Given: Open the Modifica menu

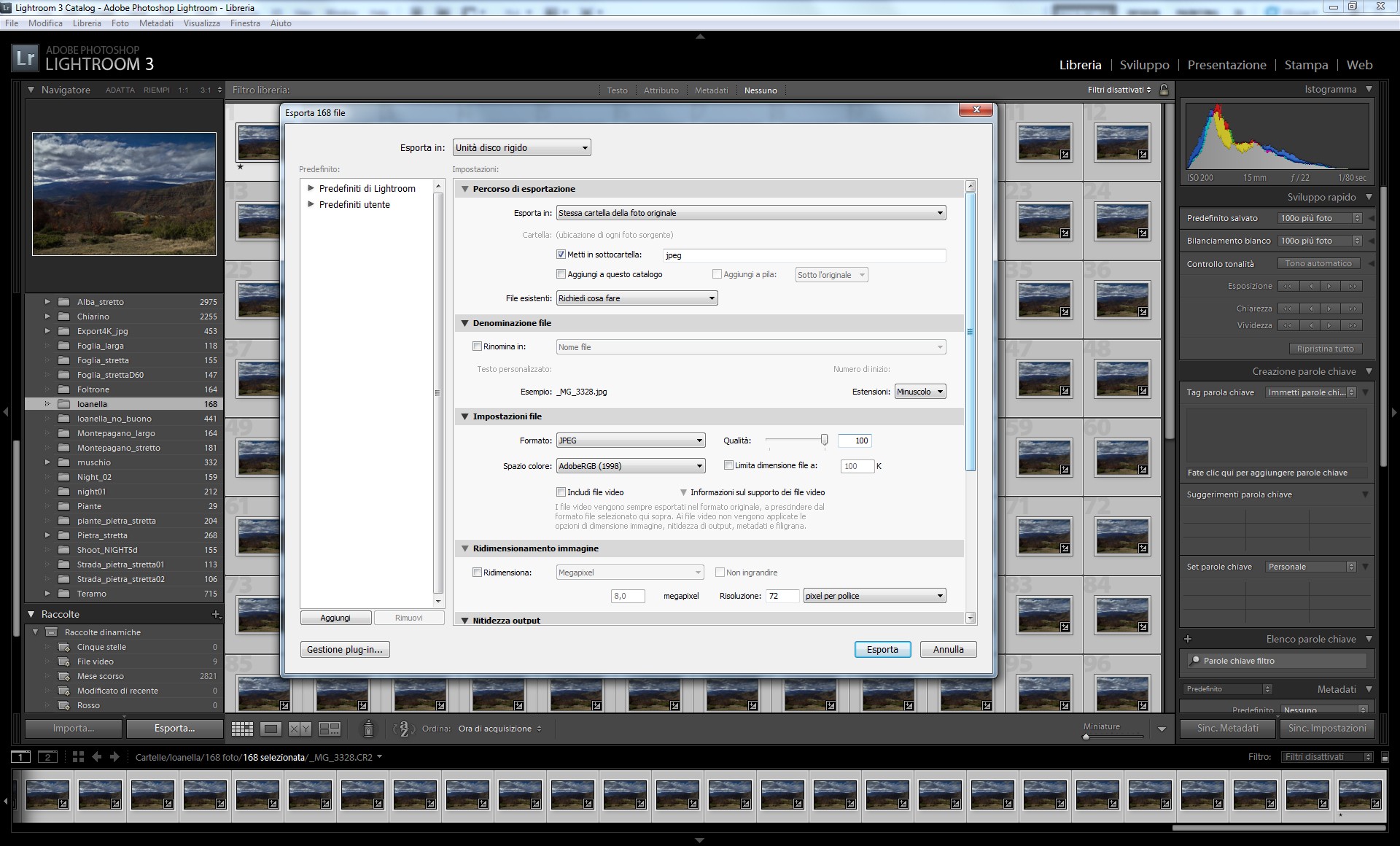Looking at the screenshot, I should pos(45,23).
